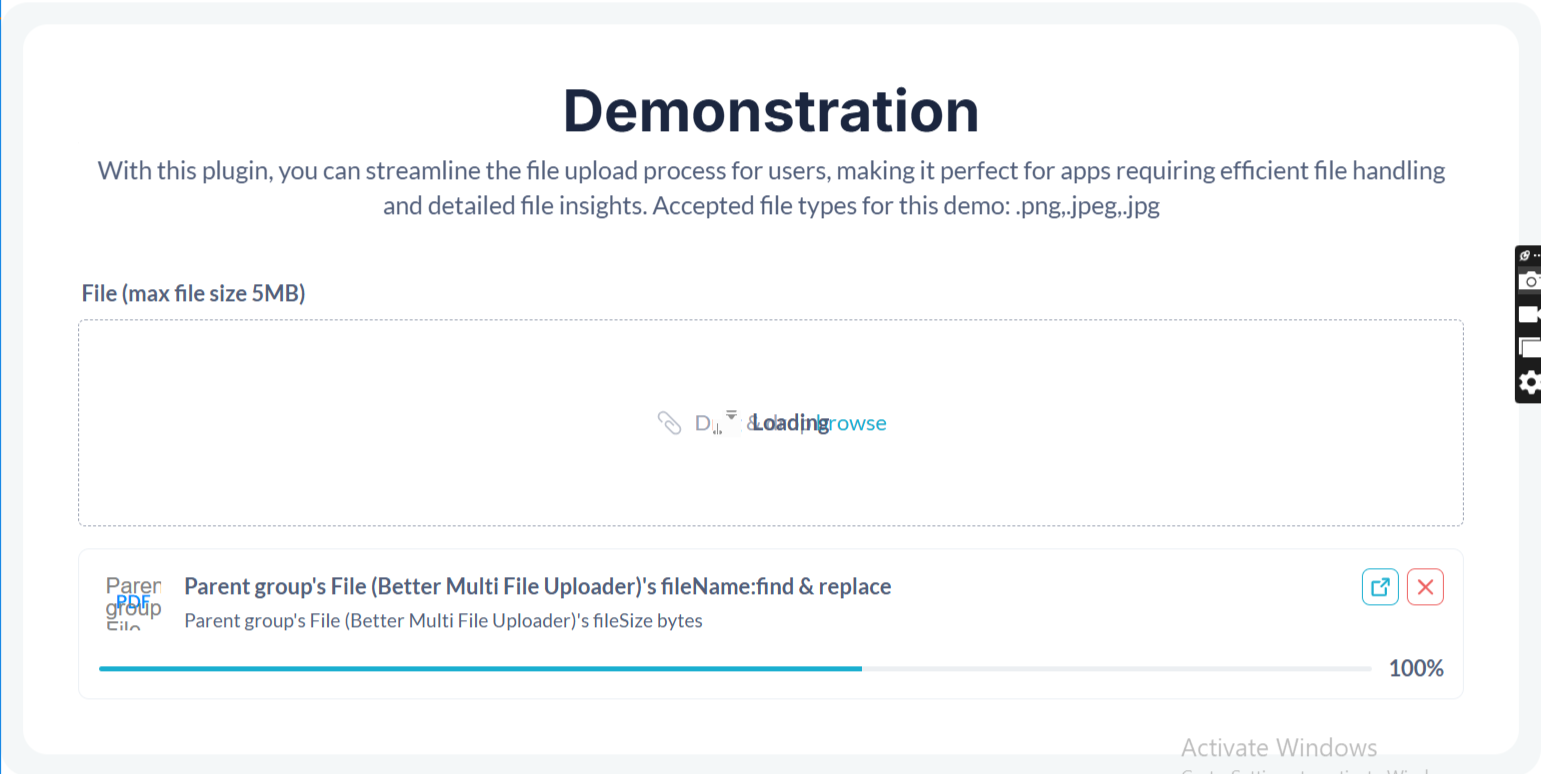
Task: Click the Browse link in the dropzone
Action: [x=856, y=423]
